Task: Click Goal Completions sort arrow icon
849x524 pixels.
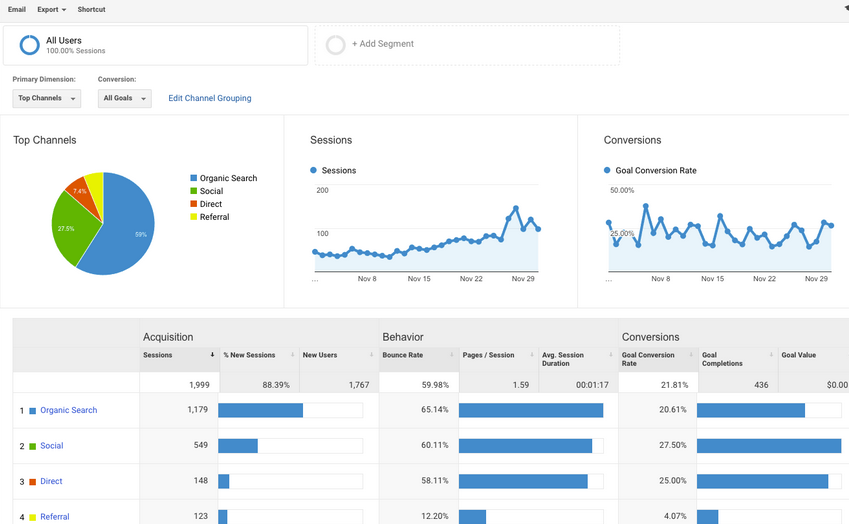Action: tap(771, 355)
